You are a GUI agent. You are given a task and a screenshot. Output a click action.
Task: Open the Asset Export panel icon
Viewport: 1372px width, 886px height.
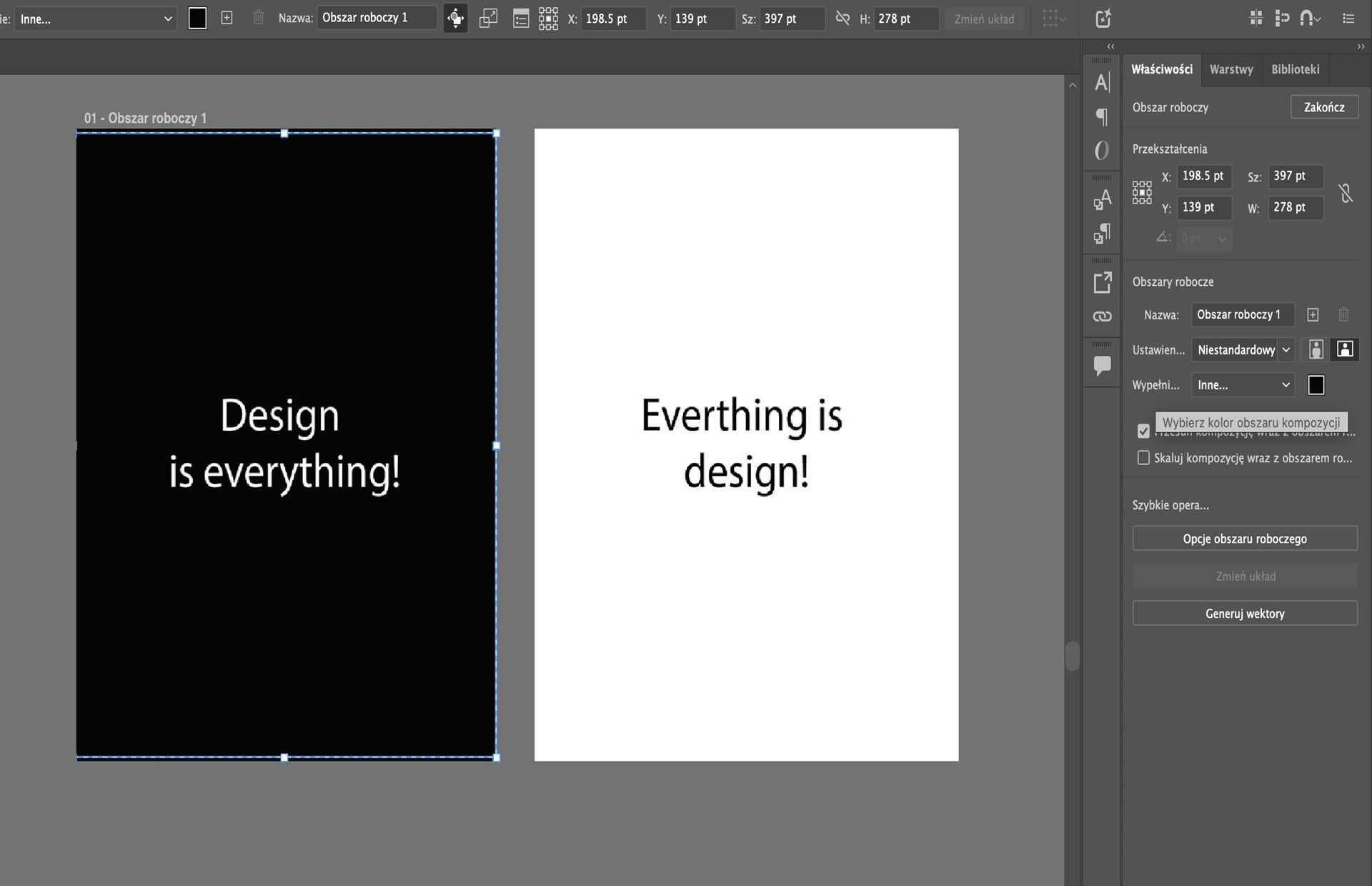coord(1102,283)
